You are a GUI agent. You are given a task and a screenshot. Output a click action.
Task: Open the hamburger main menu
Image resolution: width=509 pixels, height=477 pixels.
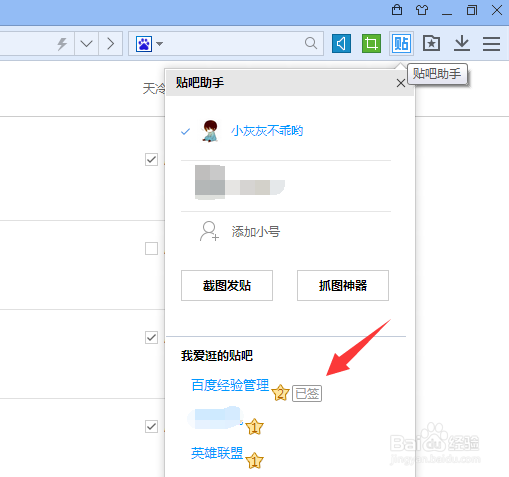click(491, 44)
